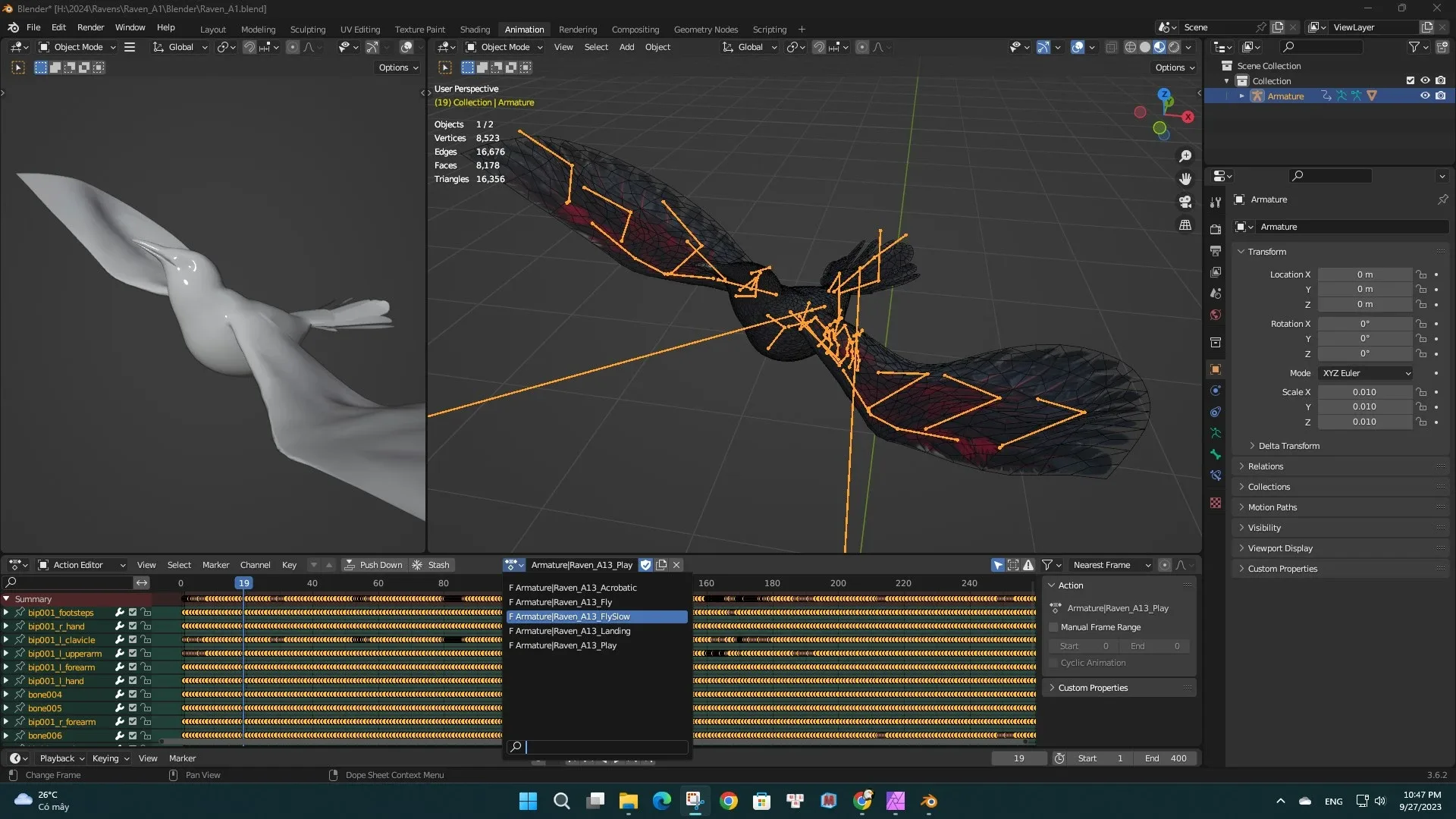Switch to the Geometry Nodes workspace tab

[705, 29]
